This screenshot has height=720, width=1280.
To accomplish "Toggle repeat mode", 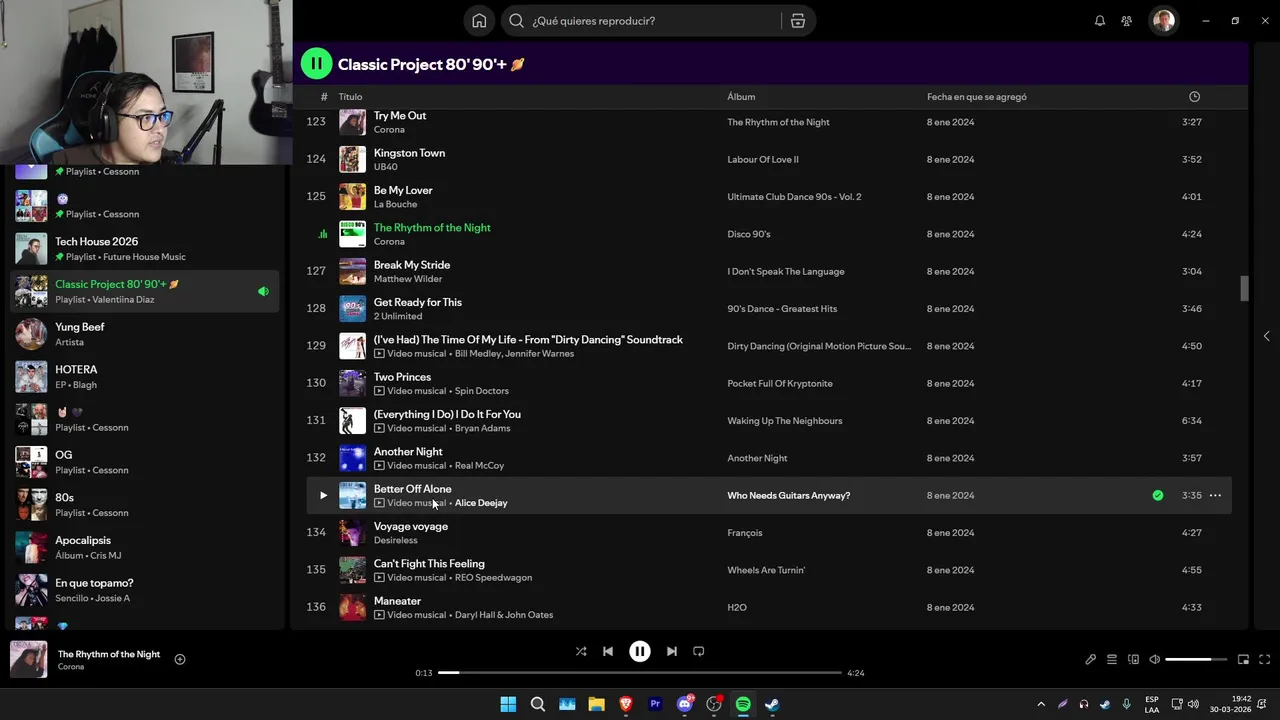I will (699, 651).
